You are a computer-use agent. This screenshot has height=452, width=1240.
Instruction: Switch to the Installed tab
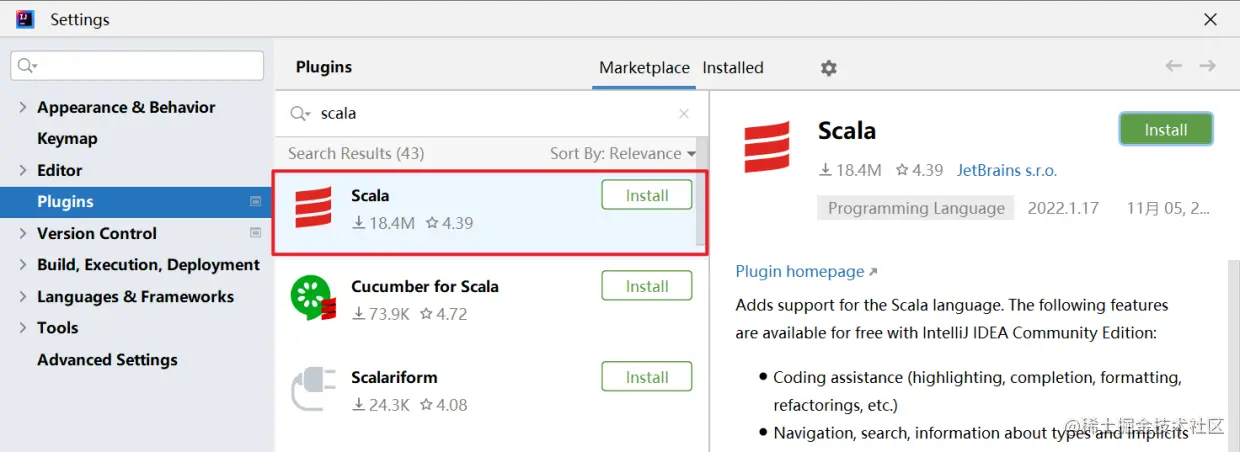(733, 68)
